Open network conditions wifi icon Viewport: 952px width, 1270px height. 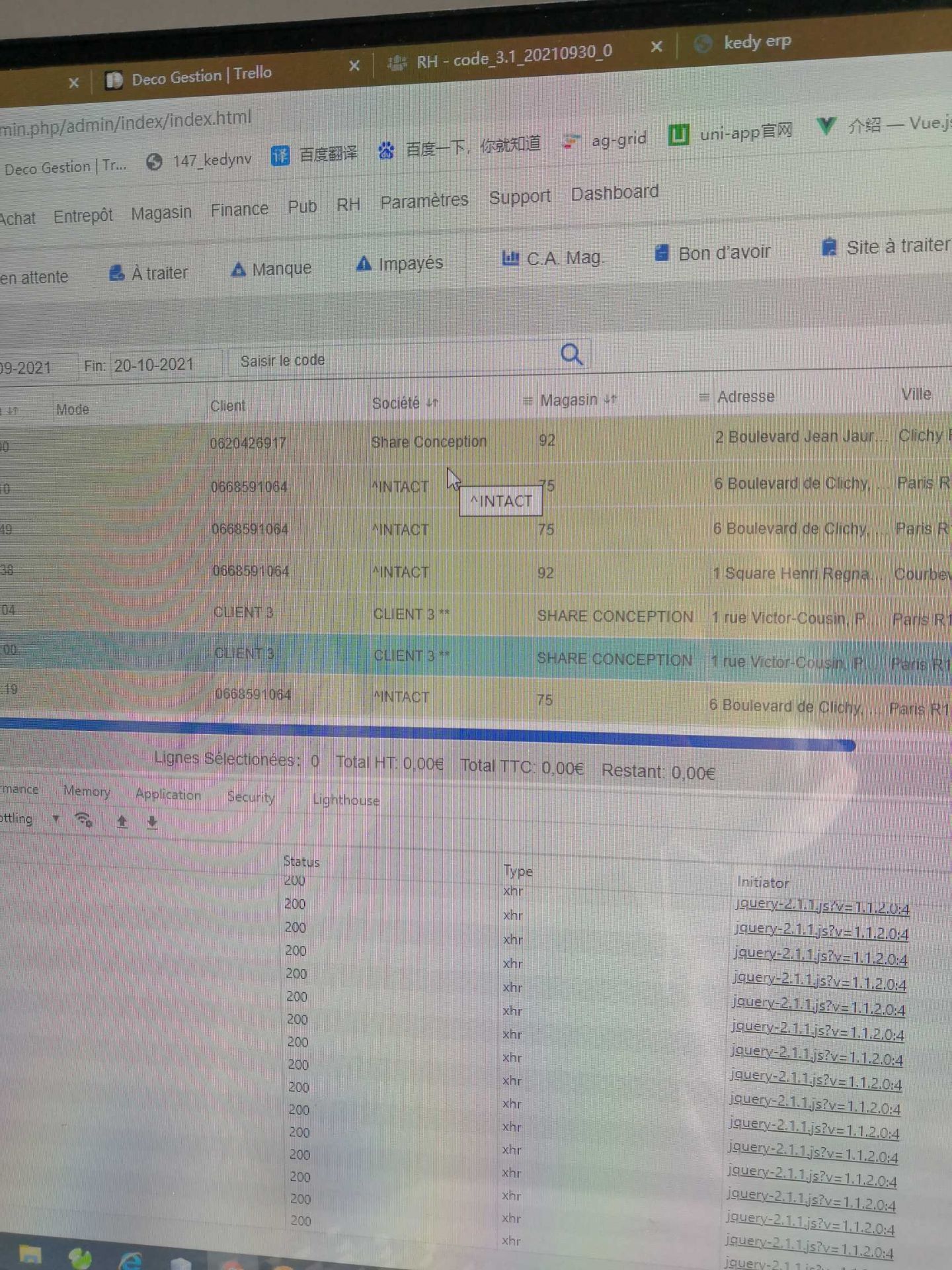point(84,820)
